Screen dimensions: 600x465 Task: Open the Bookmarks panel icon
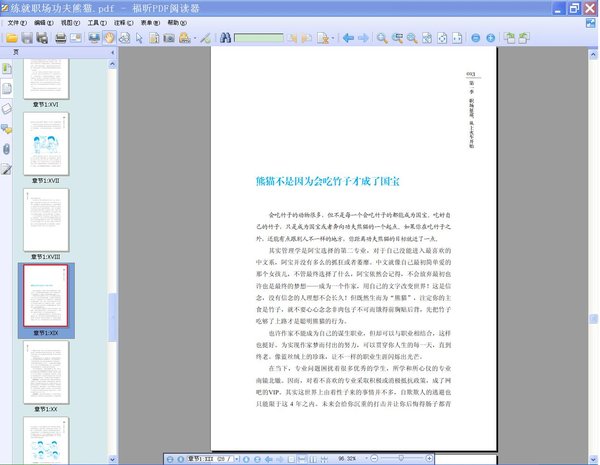[x=7, y=69]
